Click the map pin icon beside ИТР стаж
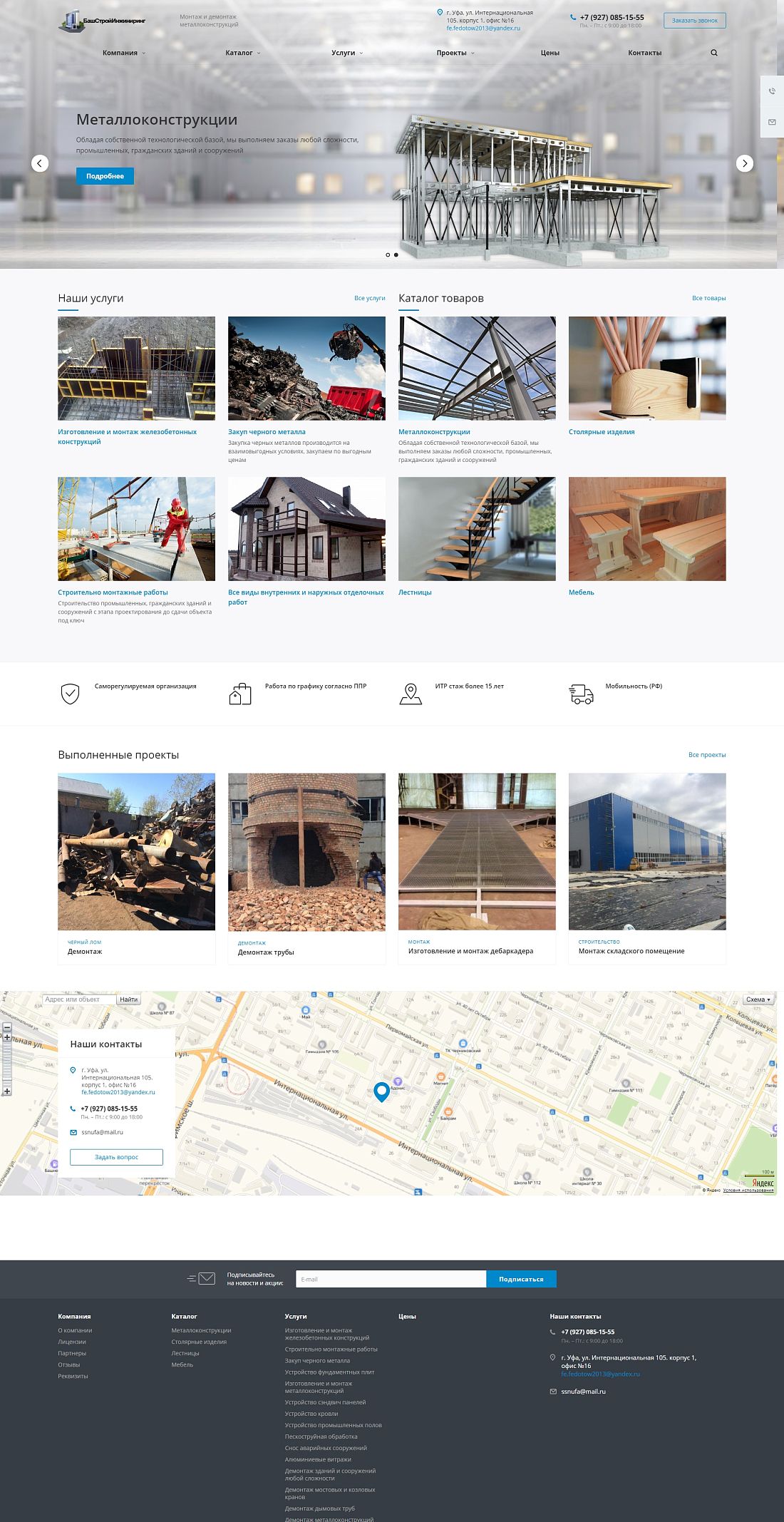Image resolution: width=784 pixels, height=1522 pixels. 411,694
